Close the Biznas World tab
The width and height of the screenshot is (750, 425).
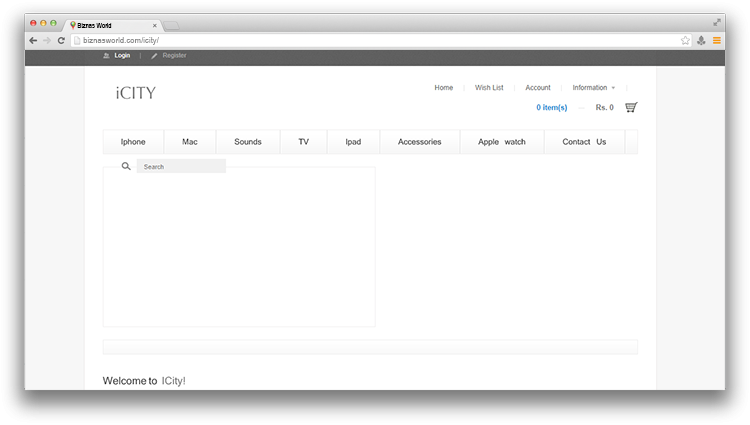click(153, 24)
